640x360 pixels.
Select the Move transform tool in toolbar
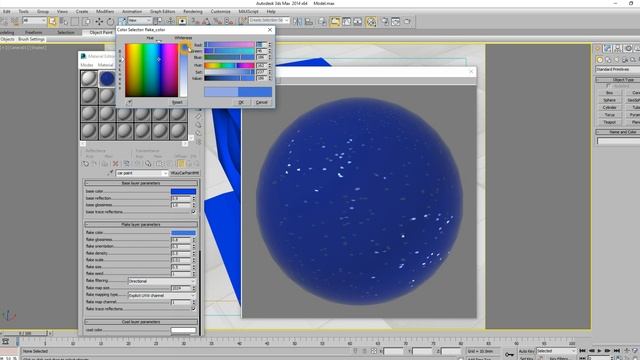pos(99,21)
